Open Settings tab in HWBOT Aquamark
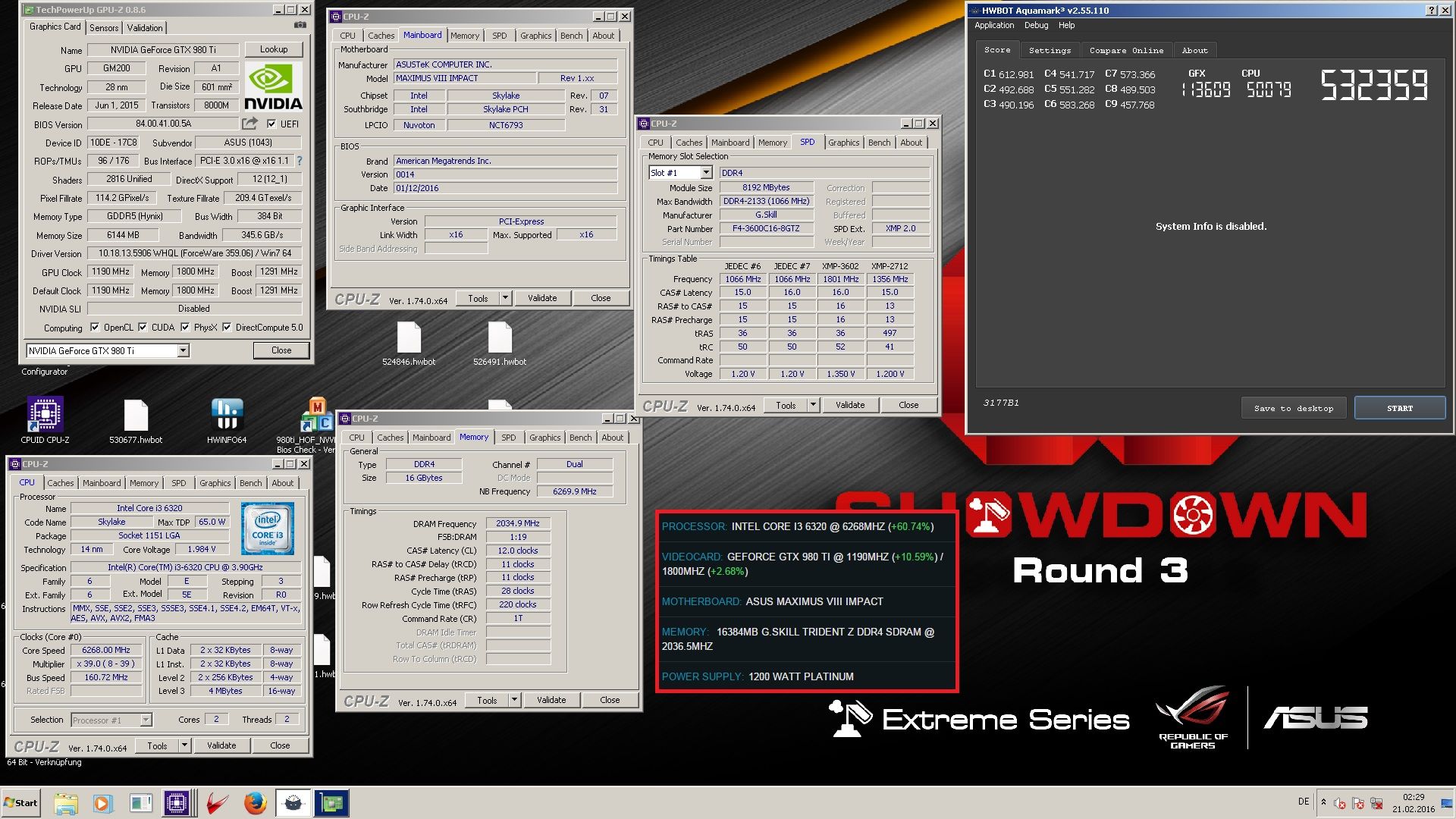This screenshot has width=1456, height=819. pyautogui.click(x=1050, y=50)
